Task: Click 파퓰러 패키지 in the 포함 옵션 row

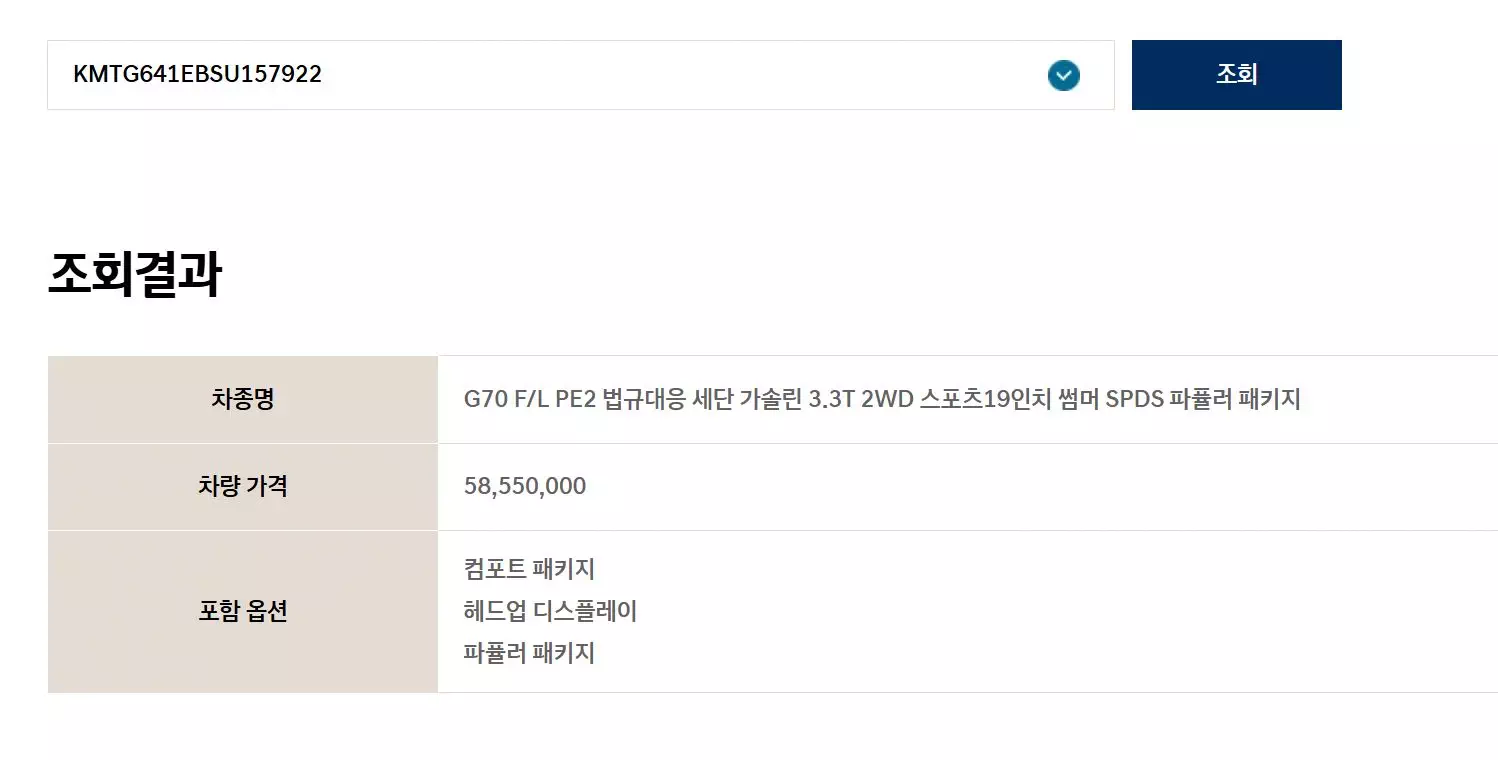Action: (x=529, y=653)
